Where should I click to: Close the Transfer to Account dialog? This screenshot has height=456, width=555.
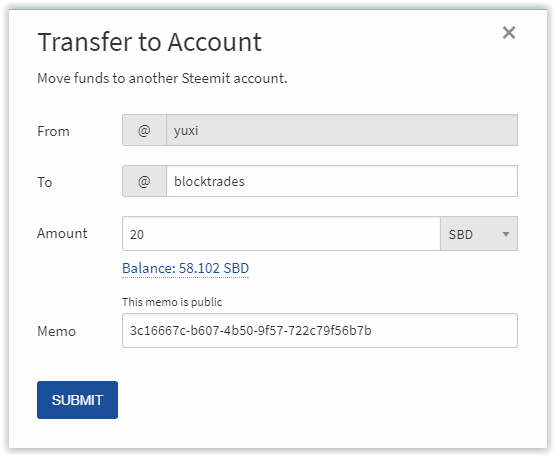point(509,33)
